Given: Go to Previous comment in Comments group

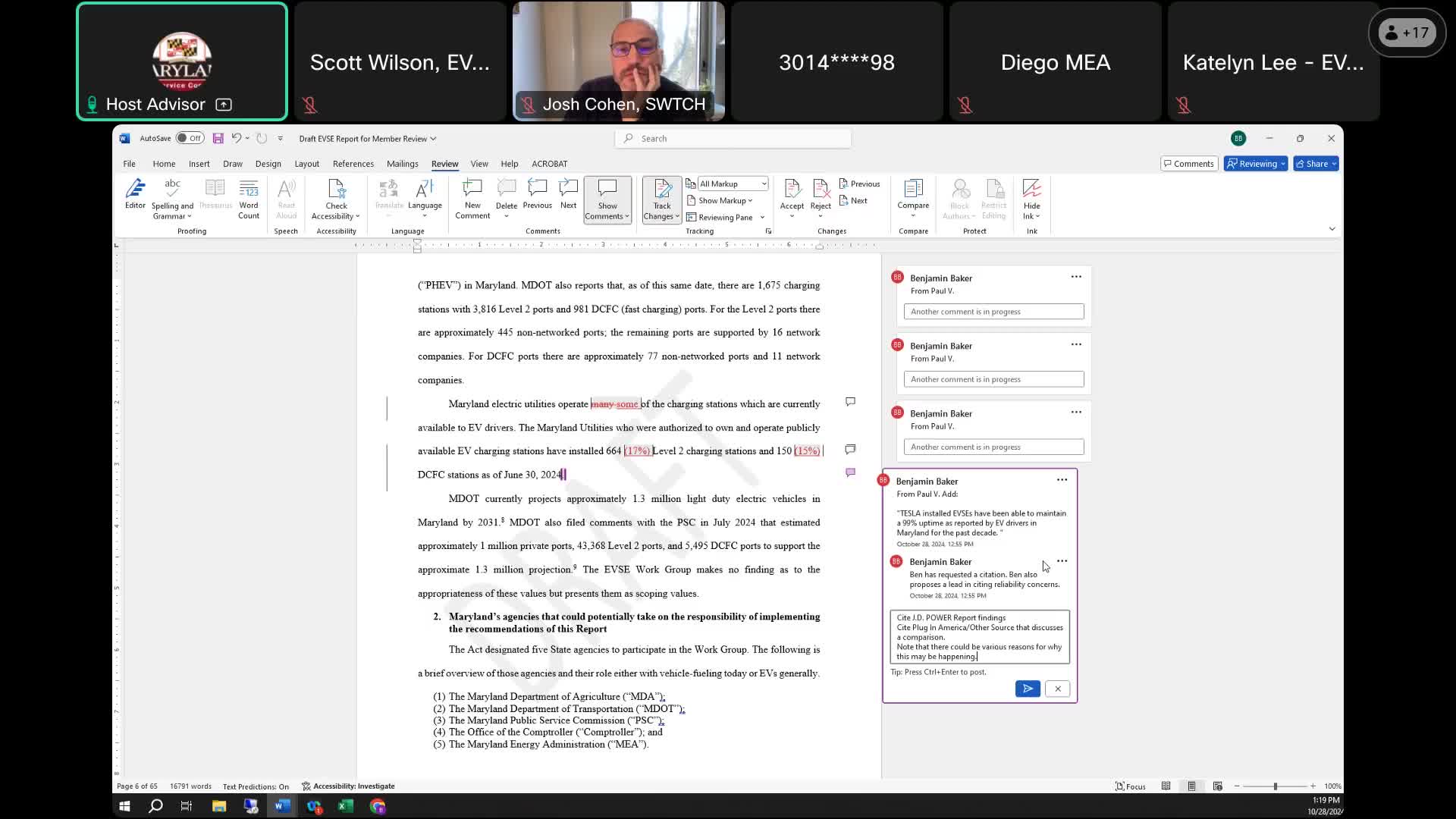Looking at the screenshot, I should point(537,195).
